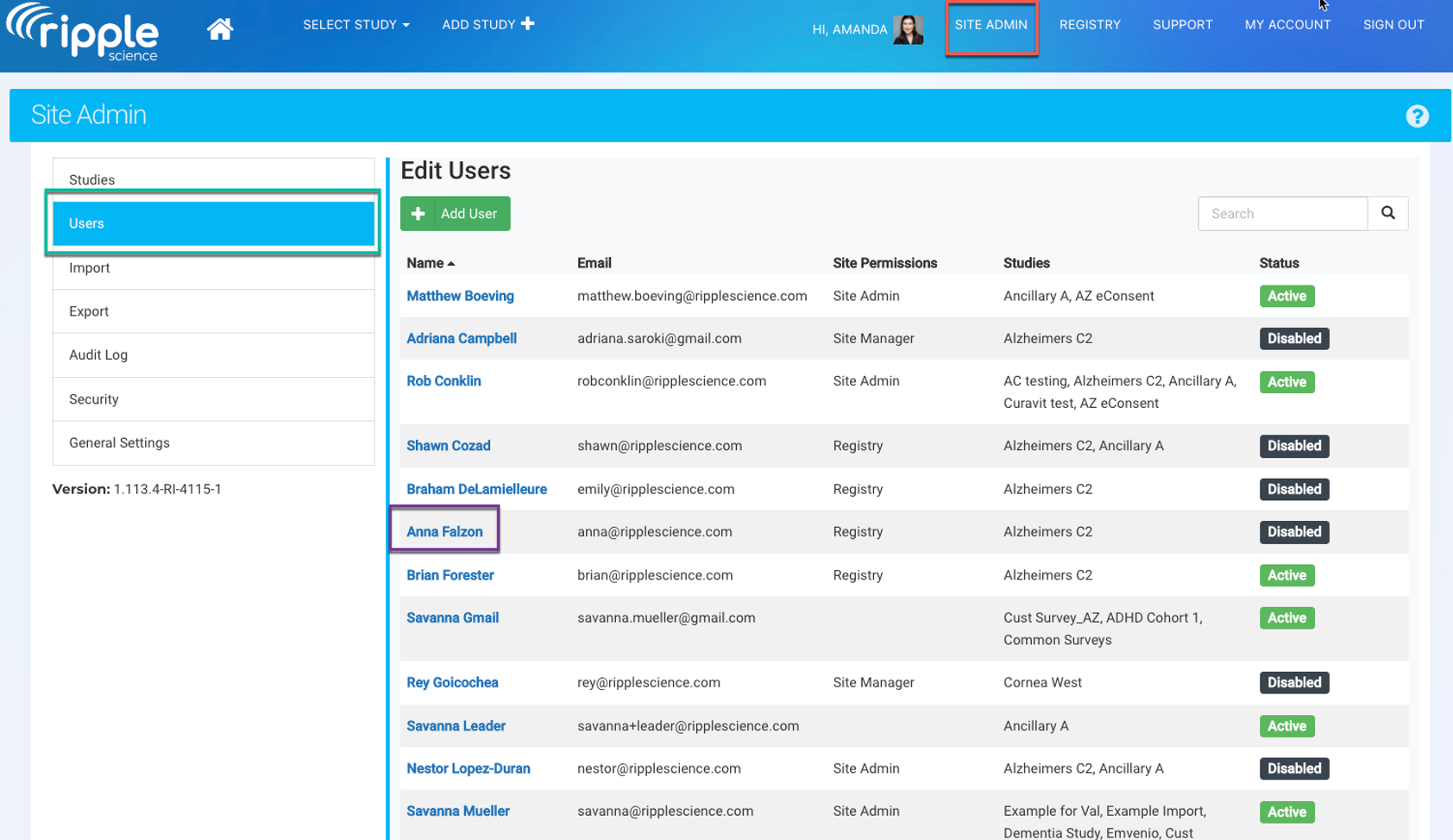Go to the home page icon
This screenshot has height=840, width=1453.
tap(220, 29)
